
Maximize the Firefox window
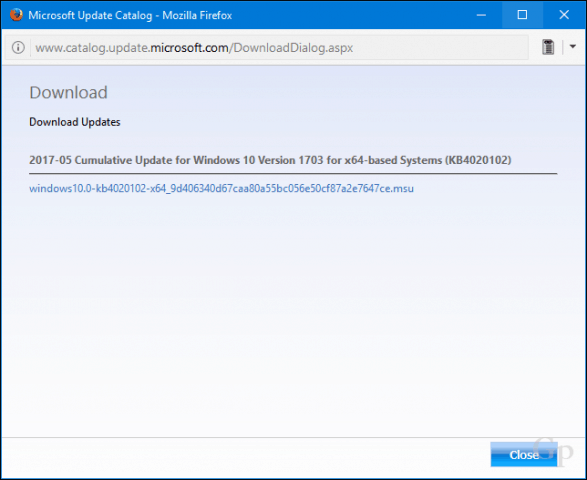(x=522, y=15)
